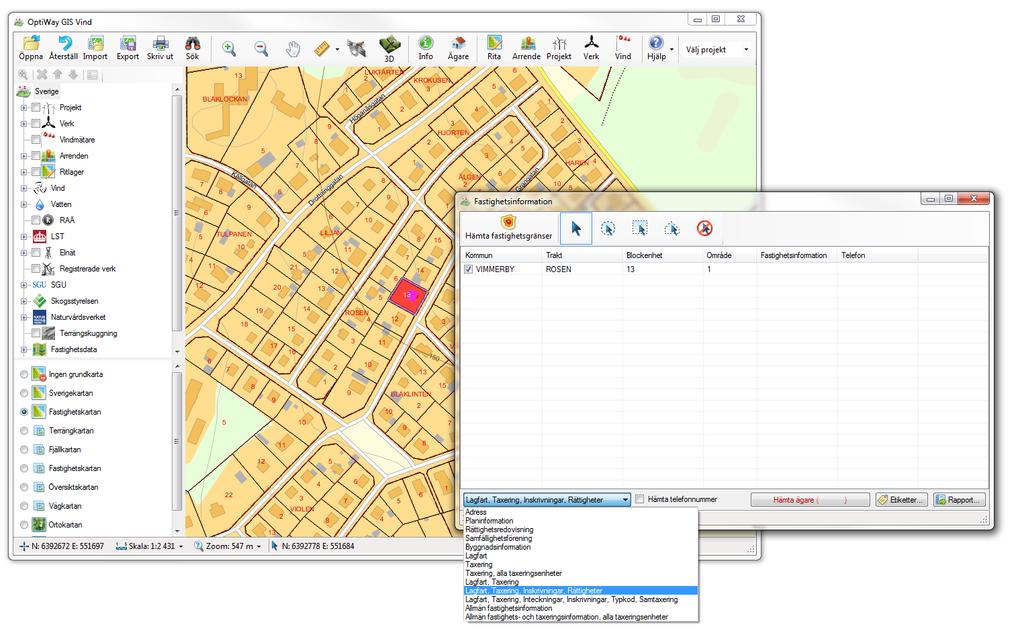This screenshot has height=635, width=1024.
Task: Tick the Hämta telefonnummer checkbox
Action: (640, 500)
